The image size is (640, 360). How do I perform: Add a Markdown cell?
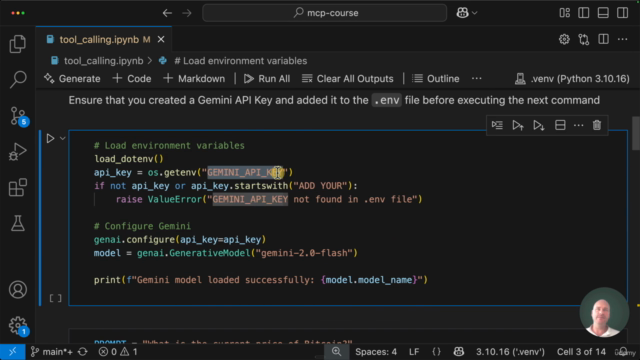(x=194, y=78)
